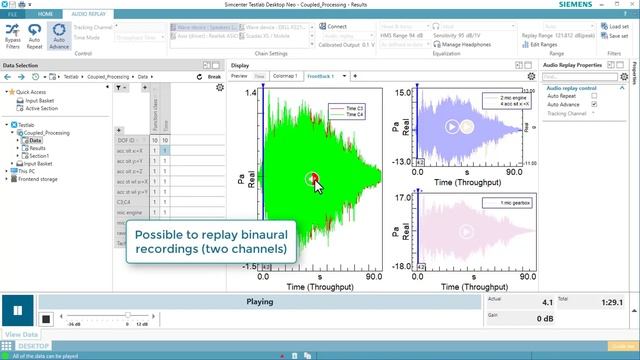Click the C3;C4 row header
Screen dimensions: 640x360
tap(131, 202)
